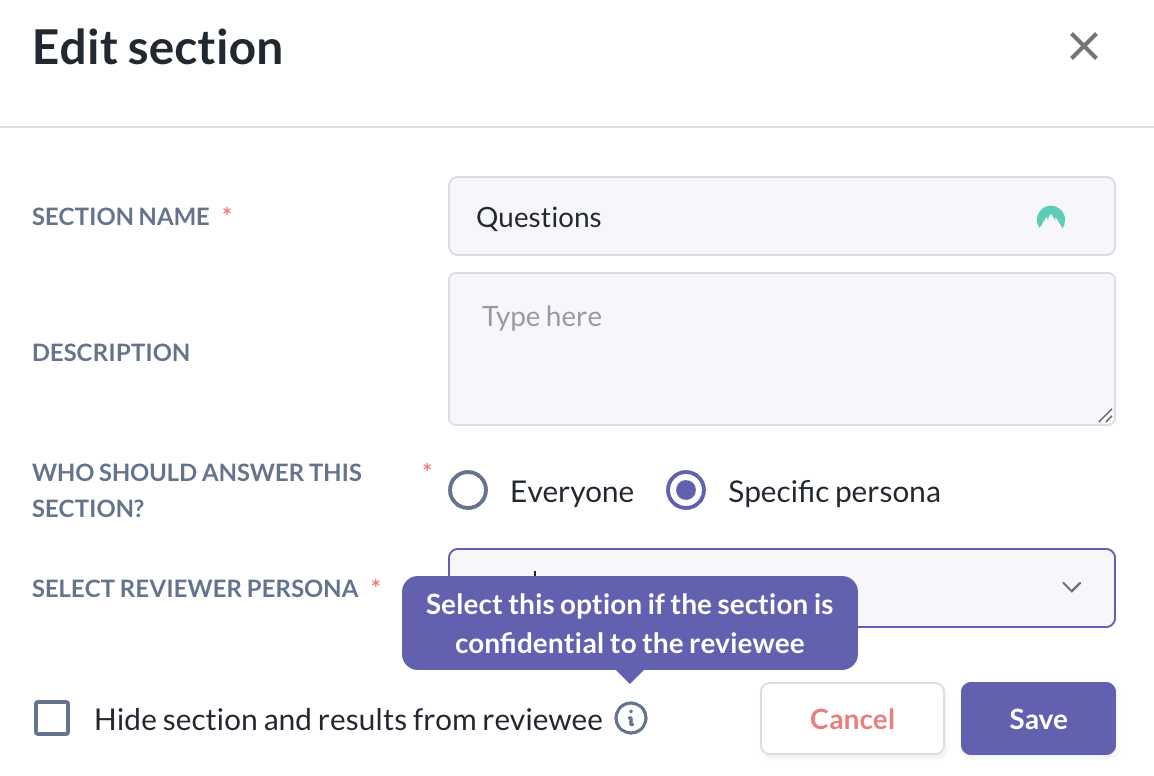
Task: Enable Hide section and results from reviewee checkbox
Action: (52, 719)
